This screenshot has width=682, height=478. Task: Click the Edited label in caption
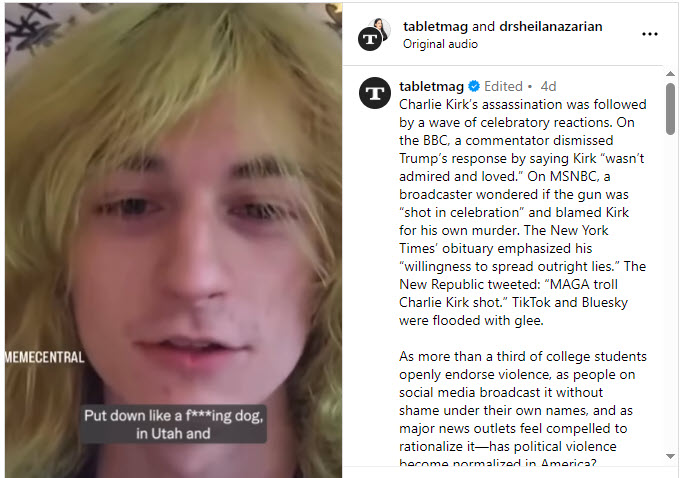(x=503, y=87)
